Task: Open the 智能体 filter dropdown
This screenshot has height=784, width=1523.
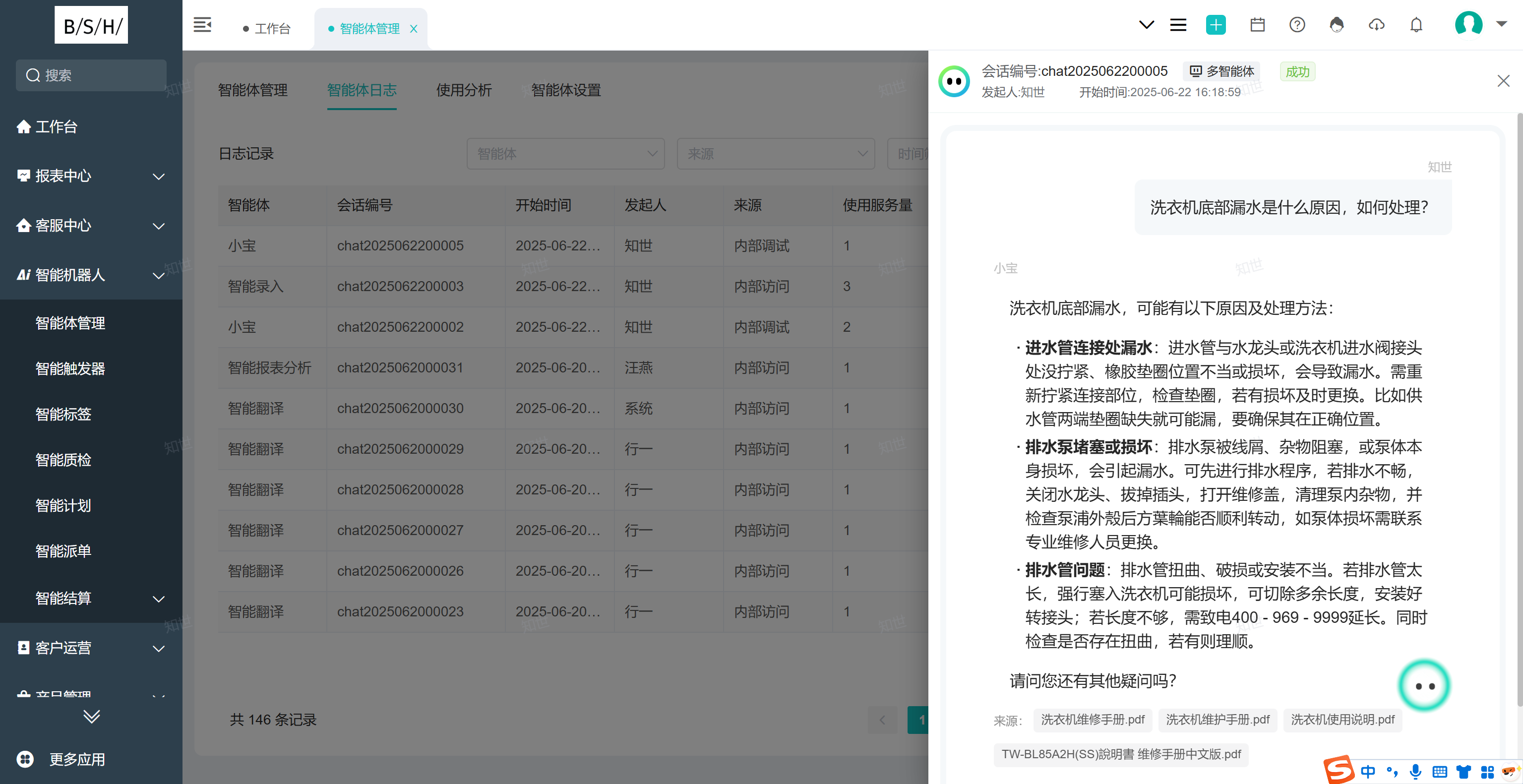Action: click(x=566, y=154)
